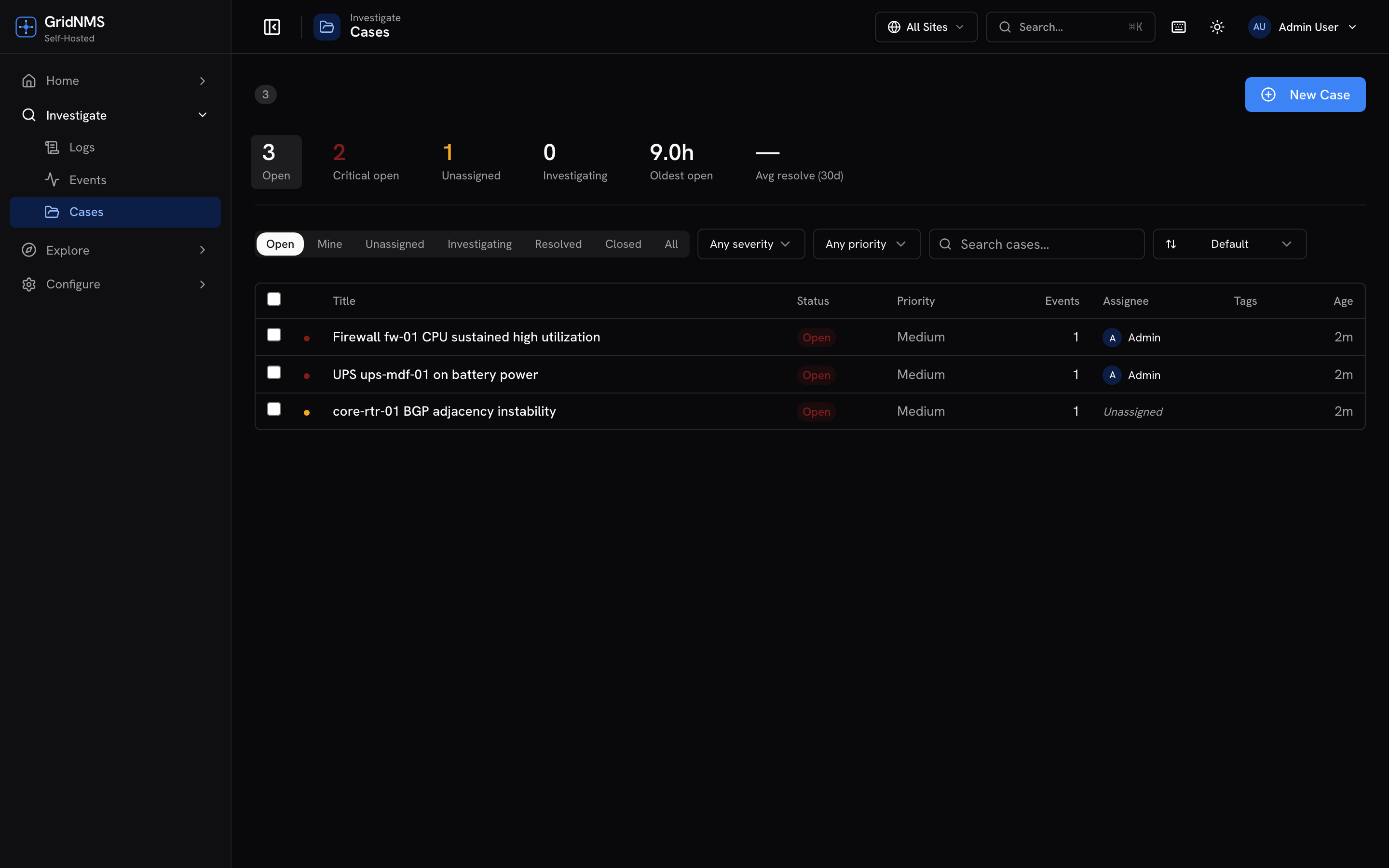Focus the Search cases input
The width and height of the screenshot is (1389, 868).
(1036, 244)
